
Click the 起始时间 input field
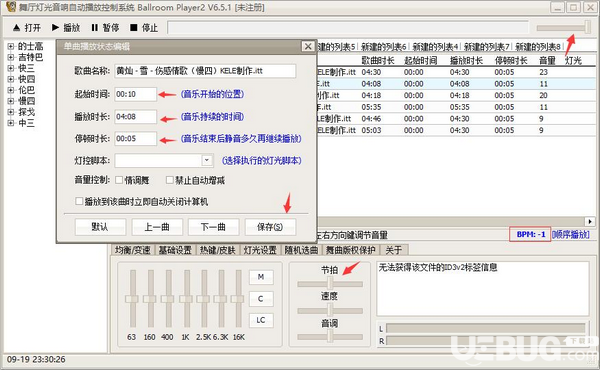tap(135, 94)
